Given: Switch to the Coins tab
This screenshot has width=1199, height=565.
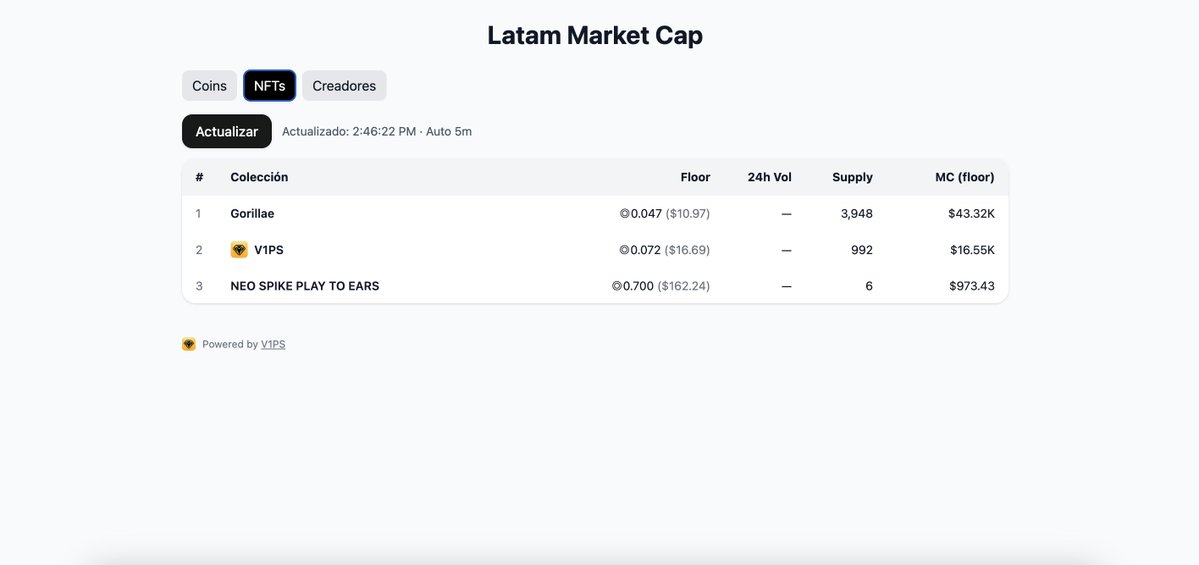Looking at the screenshot, I should click(x=209, y=86).
